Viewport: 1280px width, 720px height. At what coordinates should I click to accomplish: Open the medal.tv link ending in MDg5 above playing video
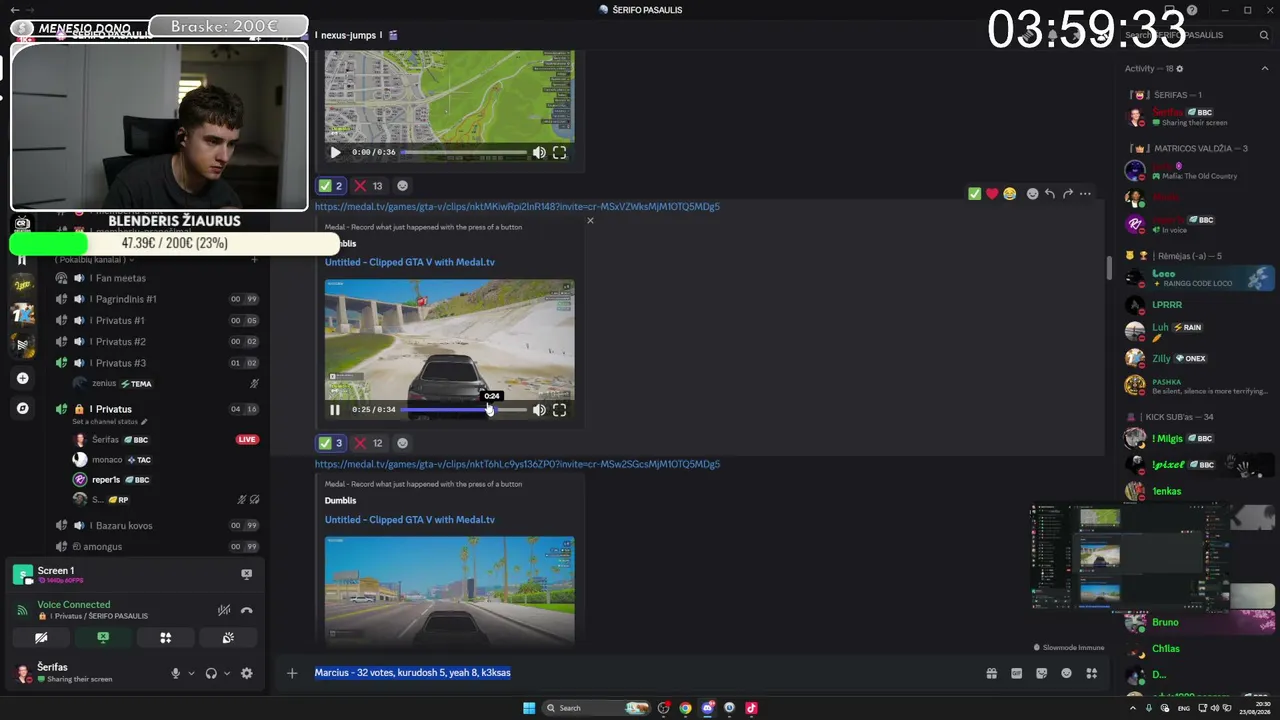pyautogui.click(x=517, y=207)
